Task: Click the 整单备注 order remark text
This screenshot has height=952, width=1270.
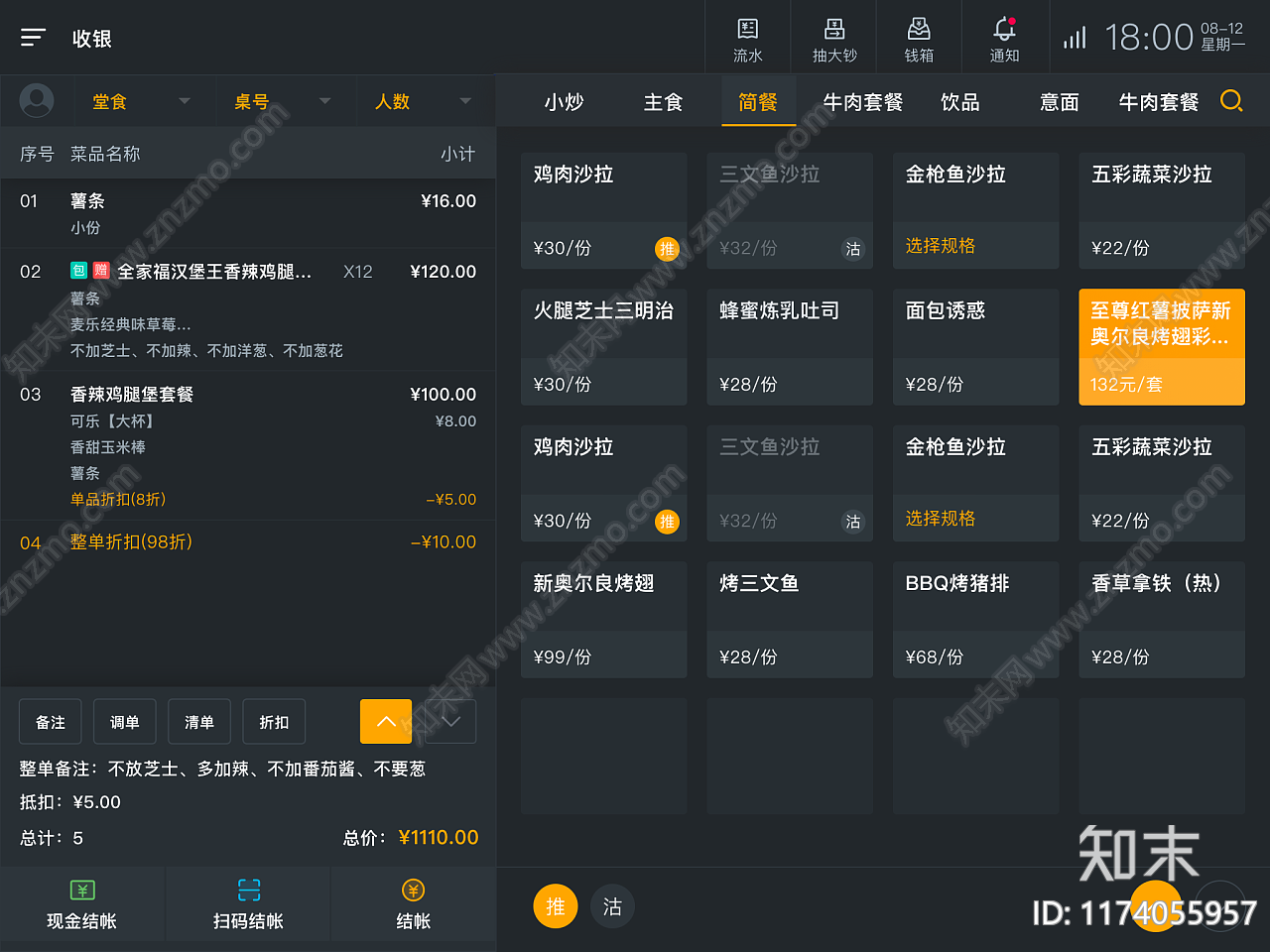Action: coord(222,769)
